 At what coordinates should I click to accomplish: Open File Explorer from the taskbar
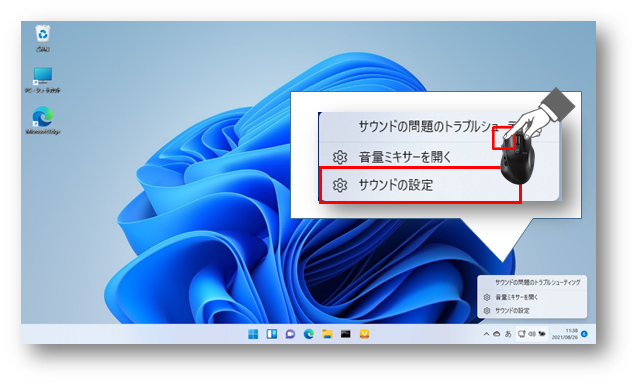327,334
